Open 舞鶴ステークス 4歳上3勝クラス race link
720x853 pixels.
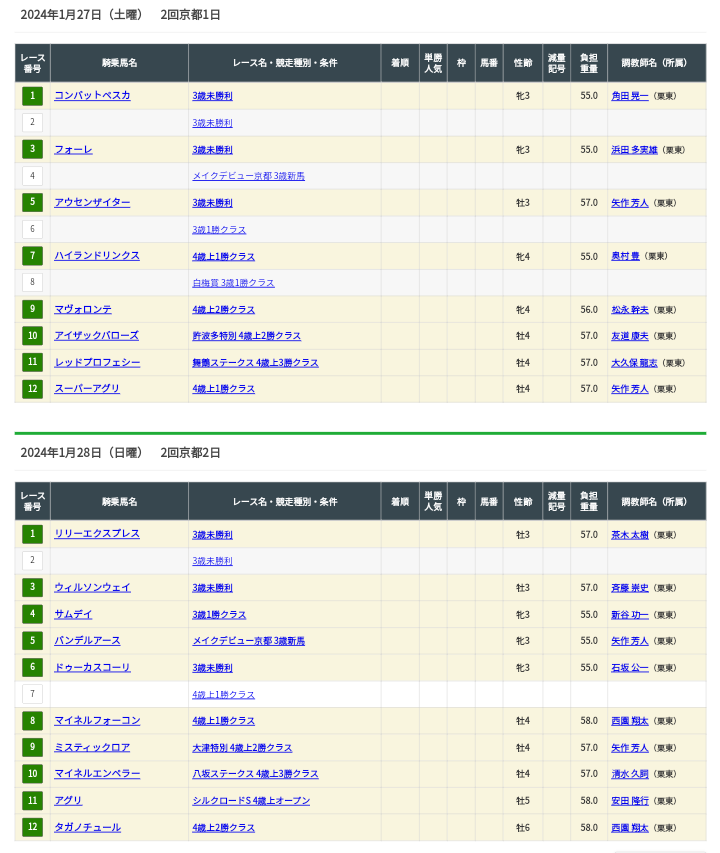[x=255, y=362]
